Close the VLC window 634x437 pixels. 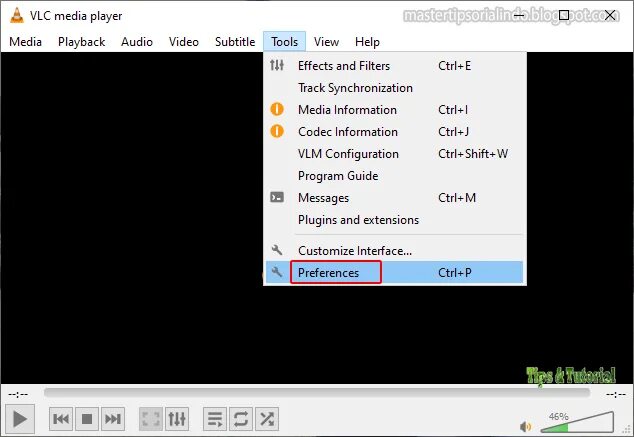(x=610, y=15)
